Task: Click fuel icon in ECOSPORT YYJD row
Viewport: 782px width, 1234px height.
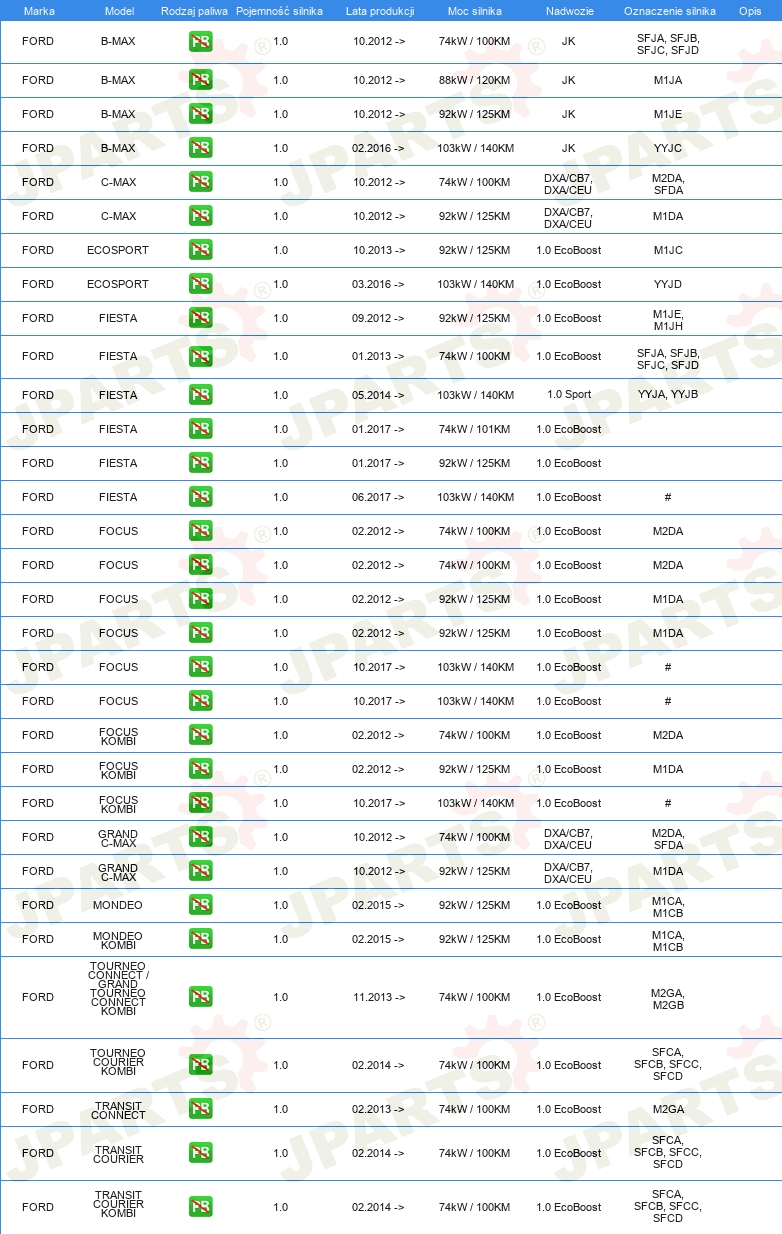Action: tap(200, 284)
